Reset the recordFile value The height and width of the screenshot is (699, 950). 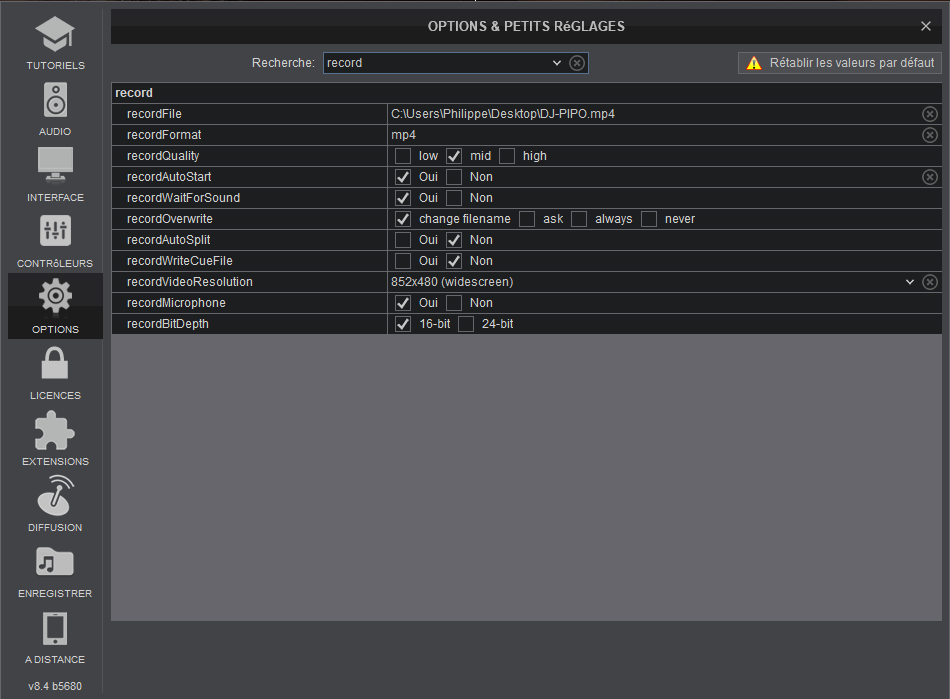[930, 114]
